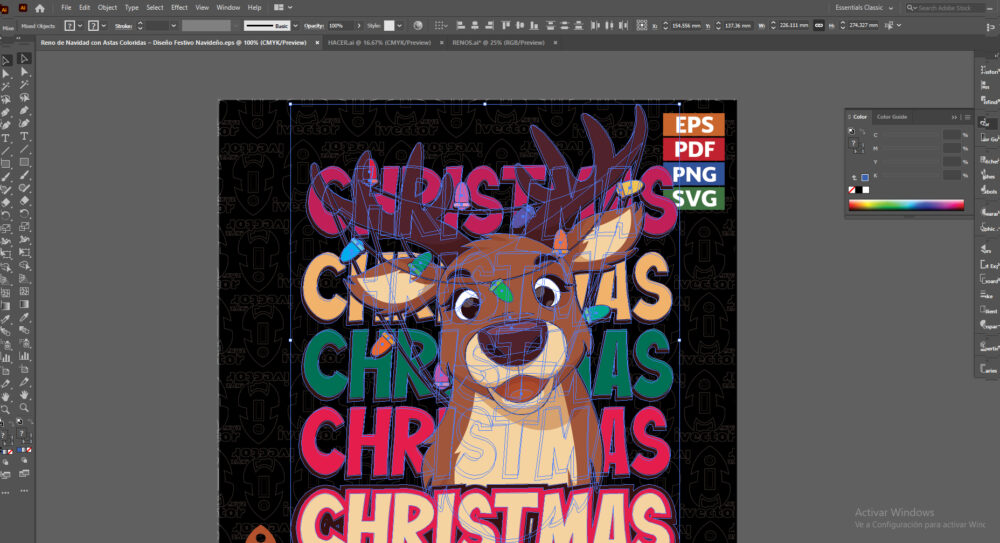Viewport: 1000px width, 543px height.
Task: Click the H height value field
Action: tap(862, 26)
